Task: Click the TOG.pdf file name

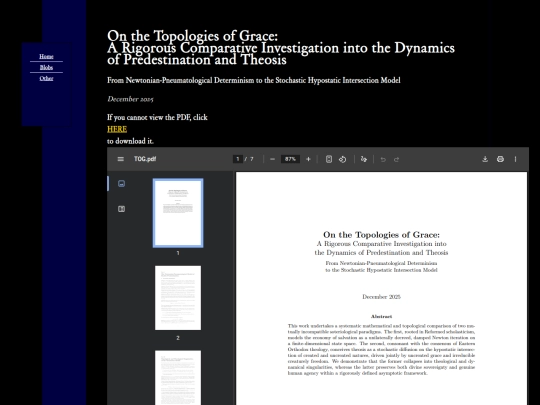Action: [x=145, y=159]
